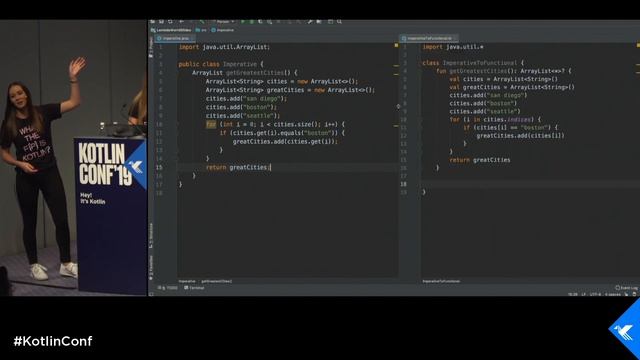
Task: Open the Project tool window sidebar button
Action: point(151,48)
